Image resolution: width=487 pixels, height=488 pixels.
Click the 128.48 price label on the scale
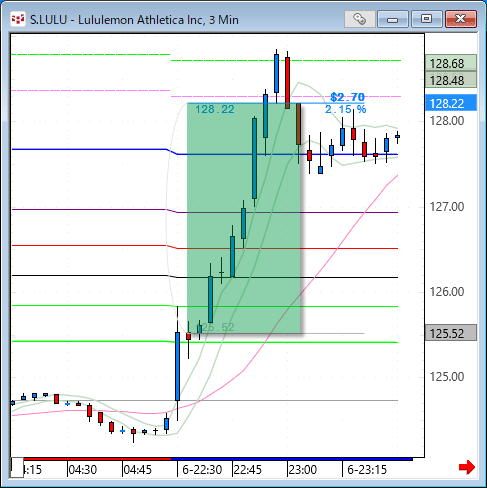tap(451, 80)
